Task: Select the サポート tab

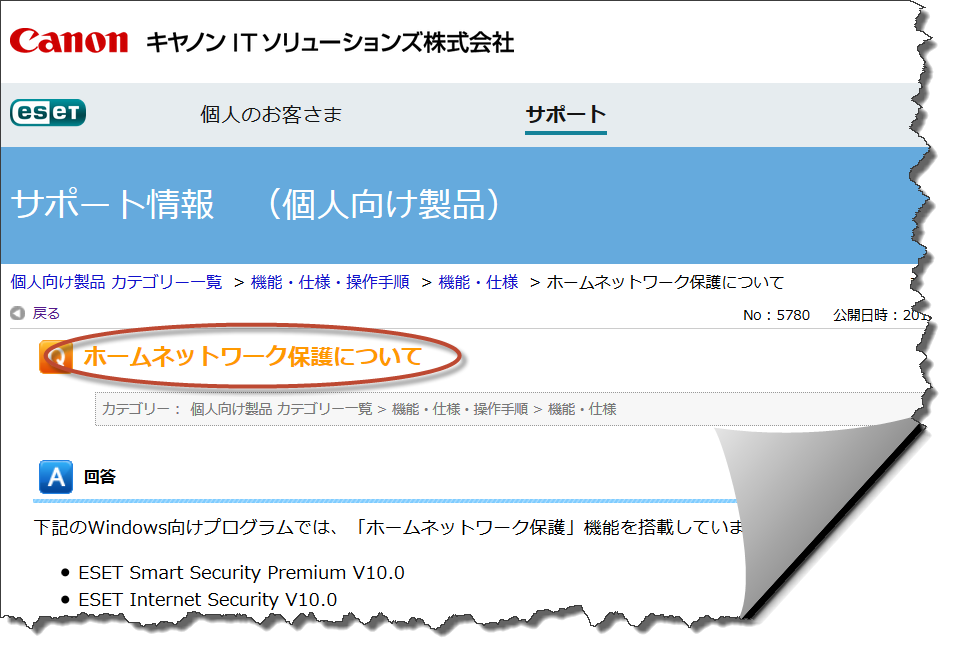Action: point(566,115)
